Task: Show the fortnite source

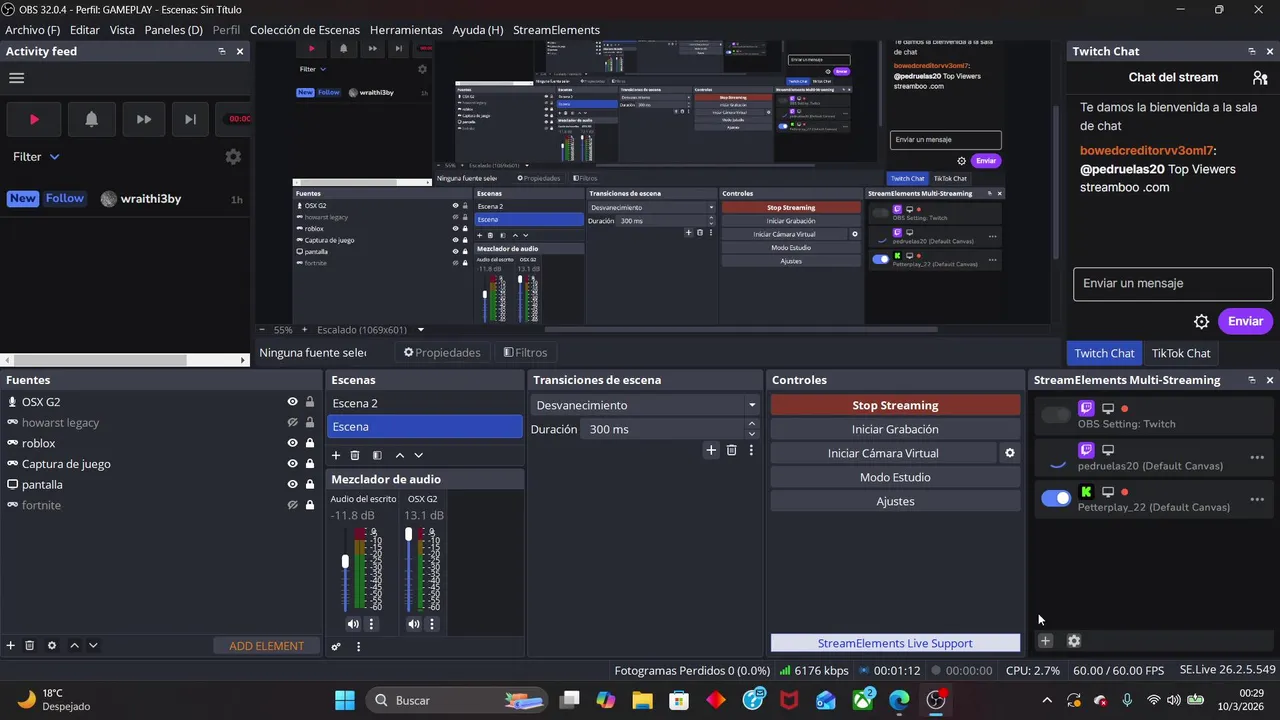Action: point(293,505)
